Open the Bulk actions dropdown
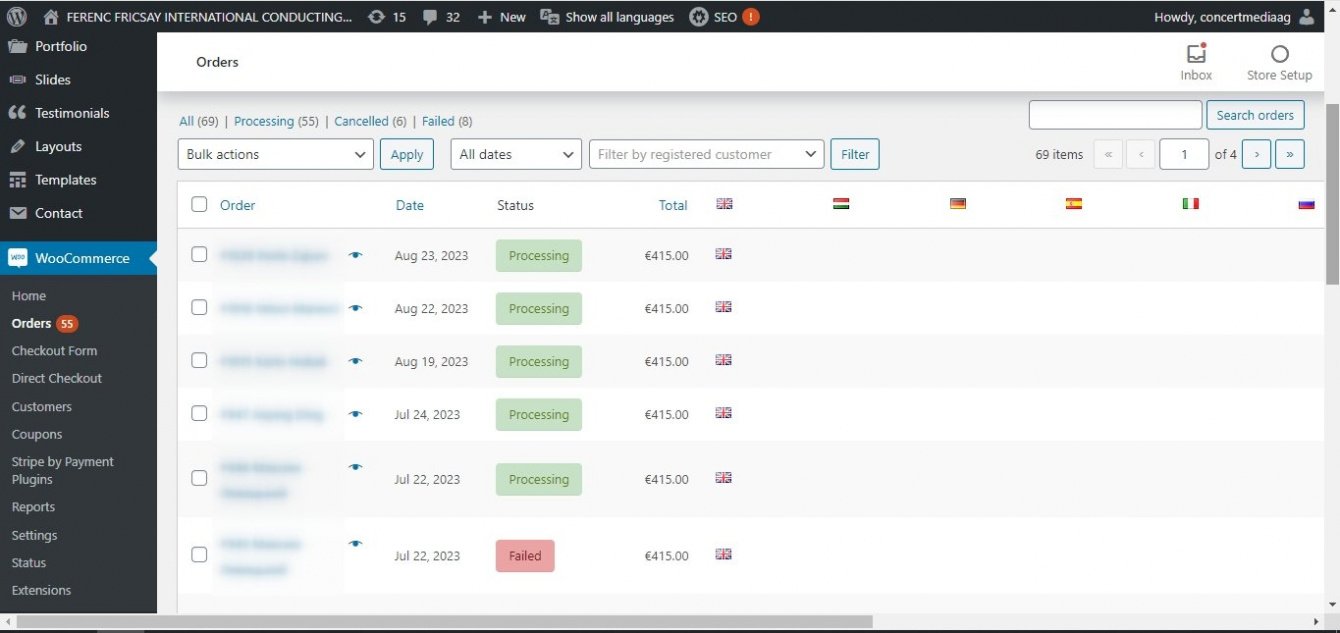The image size is (1340, 633). (276, 154)
